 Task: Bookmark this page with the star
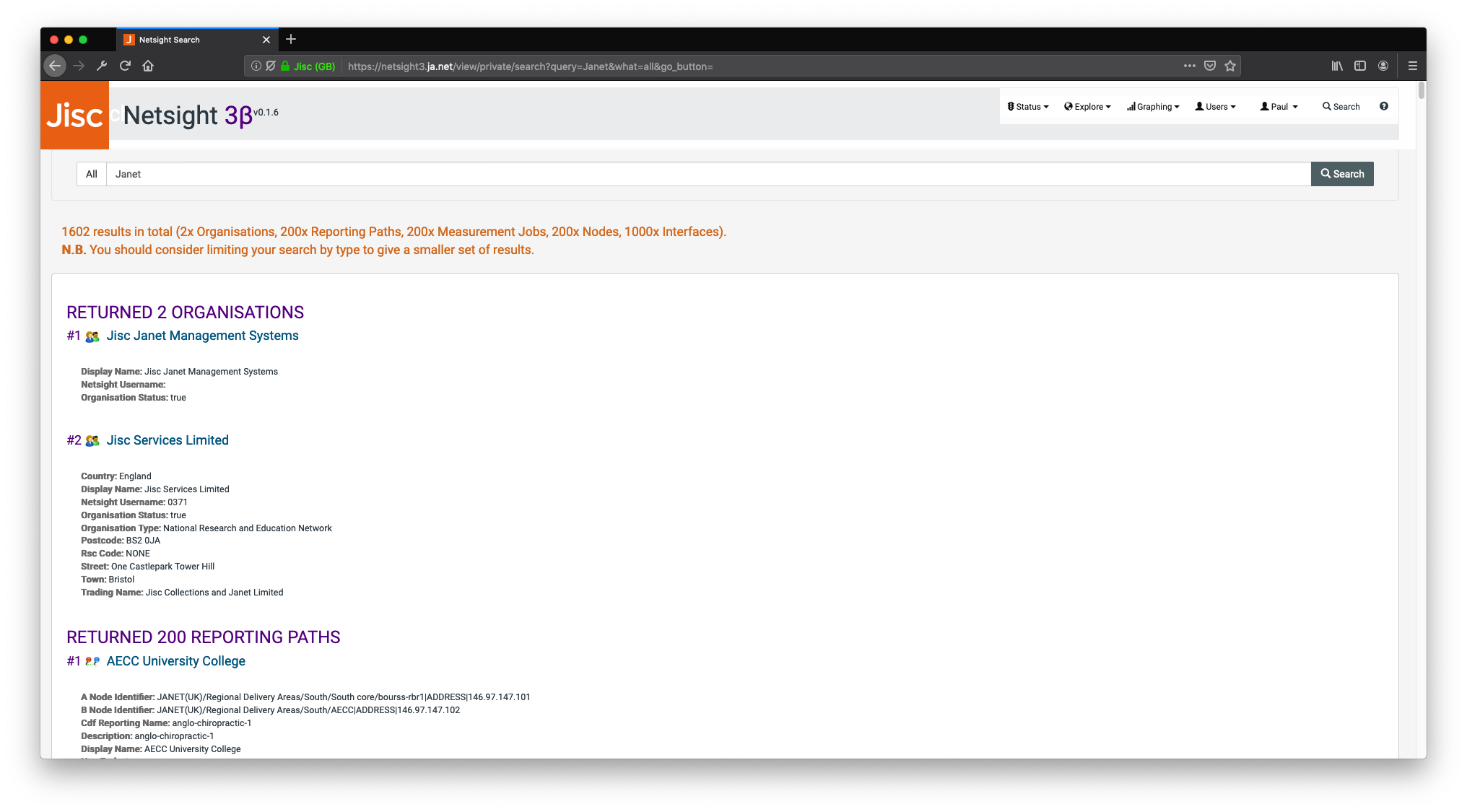coord(1230,66)
